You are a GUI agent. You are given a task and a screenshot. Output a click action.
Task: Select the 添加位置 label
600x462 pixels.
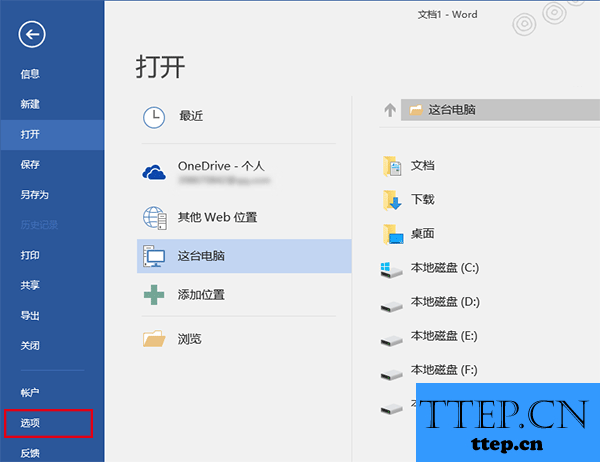[x=201, y=295]
